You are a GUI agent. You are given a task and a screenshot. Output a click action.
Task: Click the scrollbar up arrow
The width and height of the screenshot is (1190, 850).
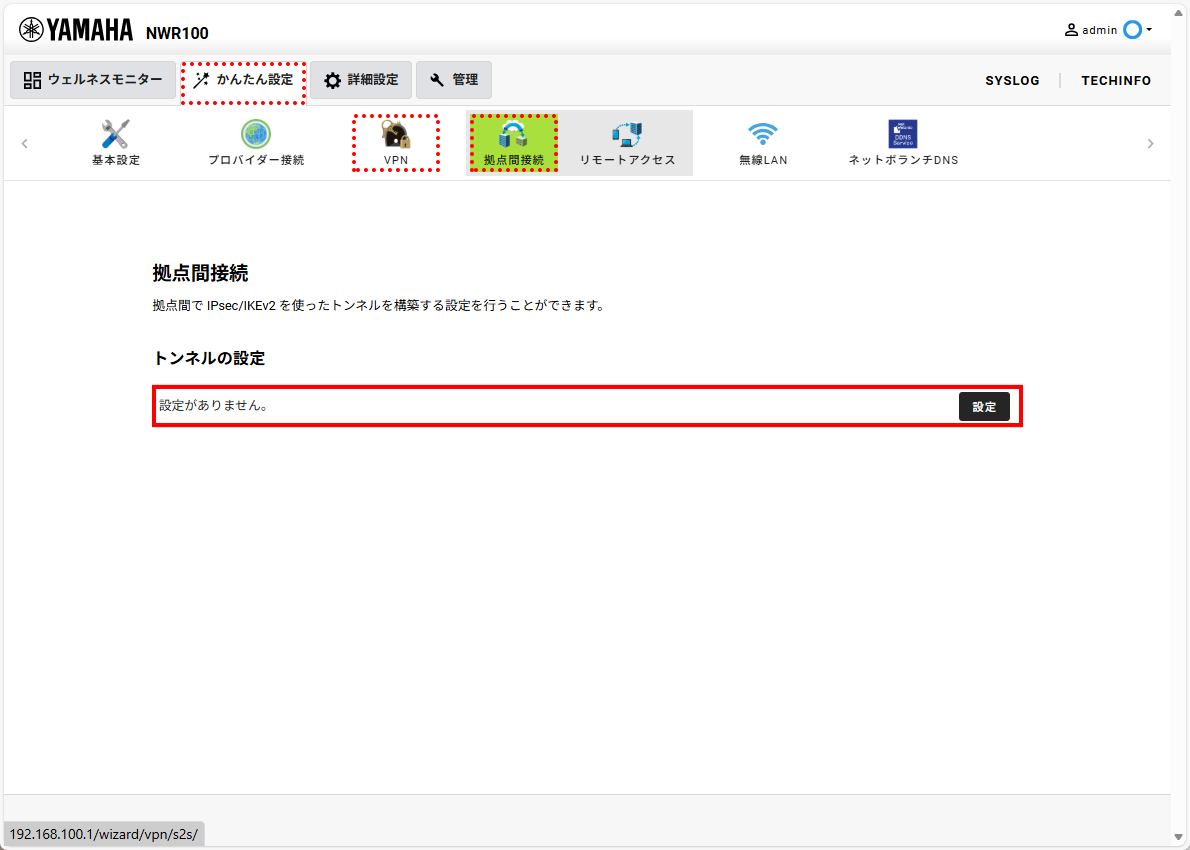[x=1179, y=13]
